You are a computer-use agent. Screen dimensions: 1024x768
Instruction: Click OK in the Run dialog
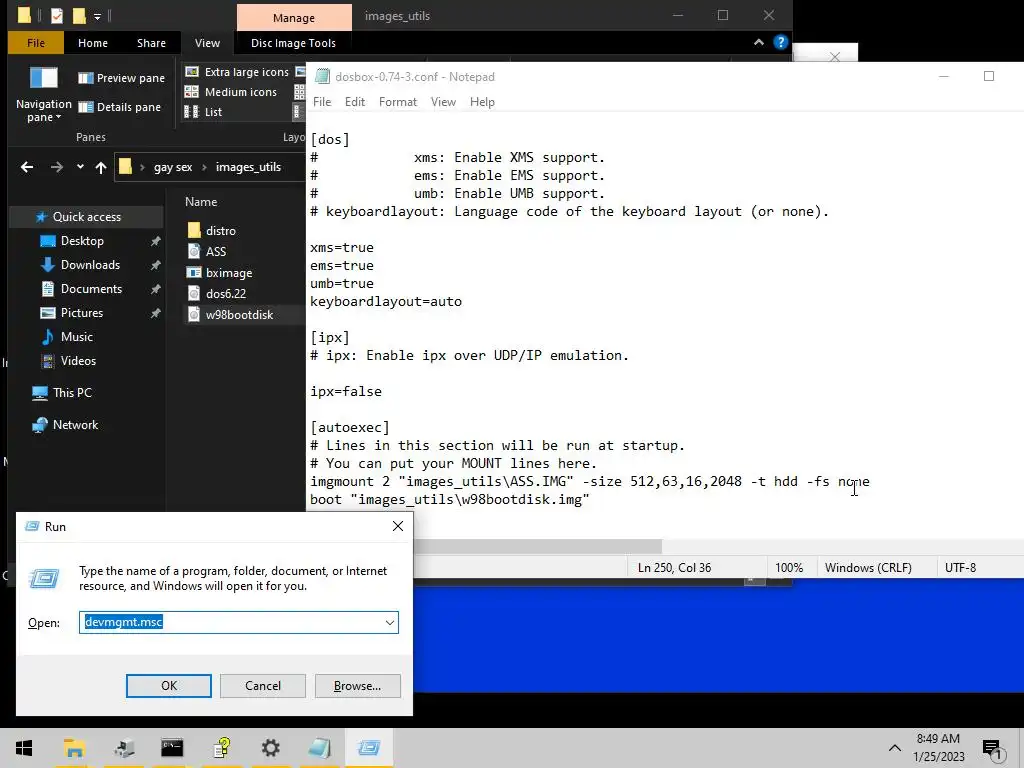coord(168,686)
